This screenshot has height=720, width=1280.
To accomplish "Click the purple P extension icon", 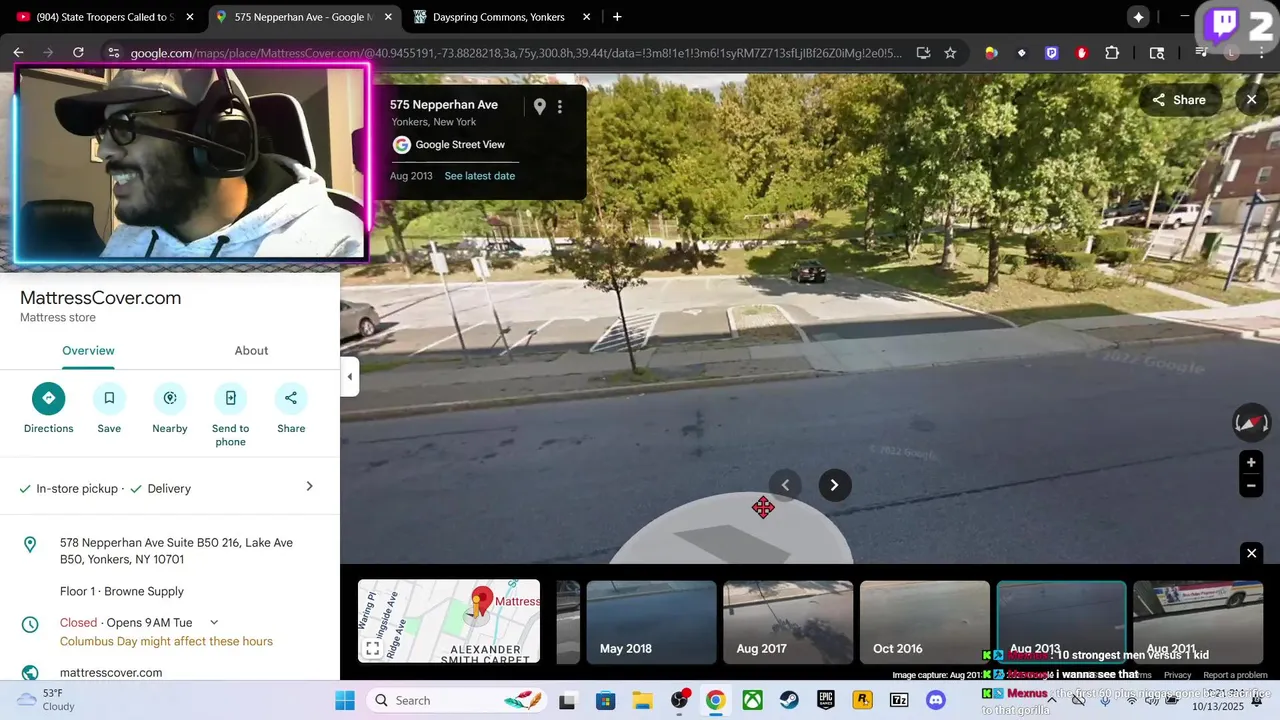I will click(x=1051, y=53).
